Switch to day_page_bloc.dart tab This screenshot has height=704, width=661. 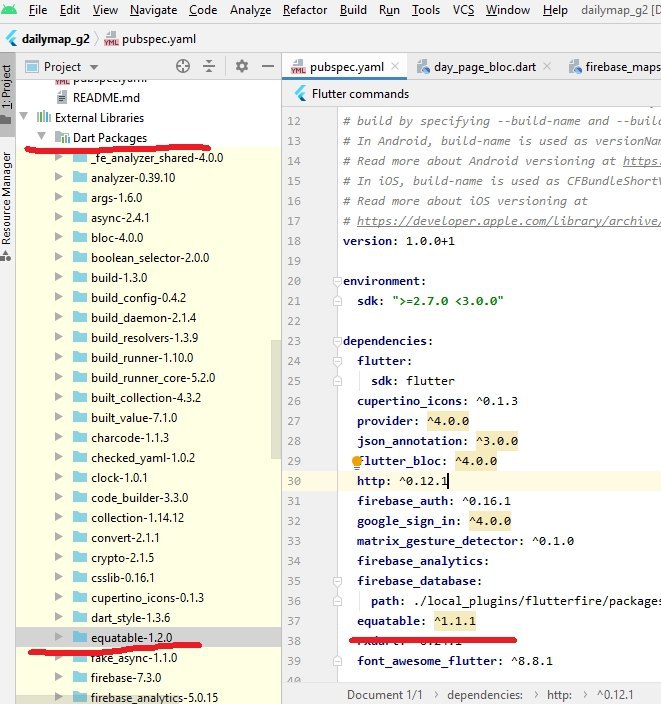click(x=485, y=67)
